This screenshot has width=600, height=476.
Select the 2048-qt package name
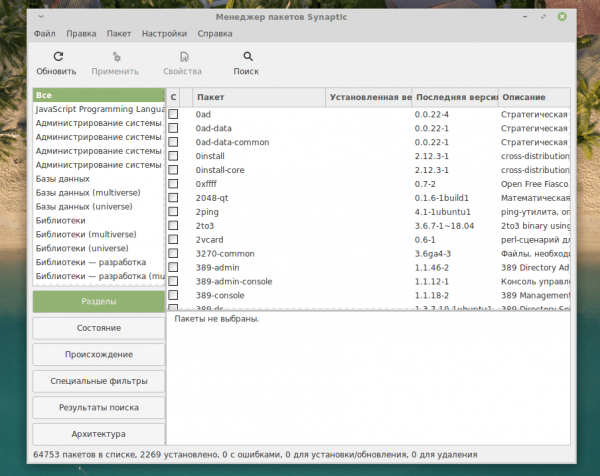coord(212,198)
